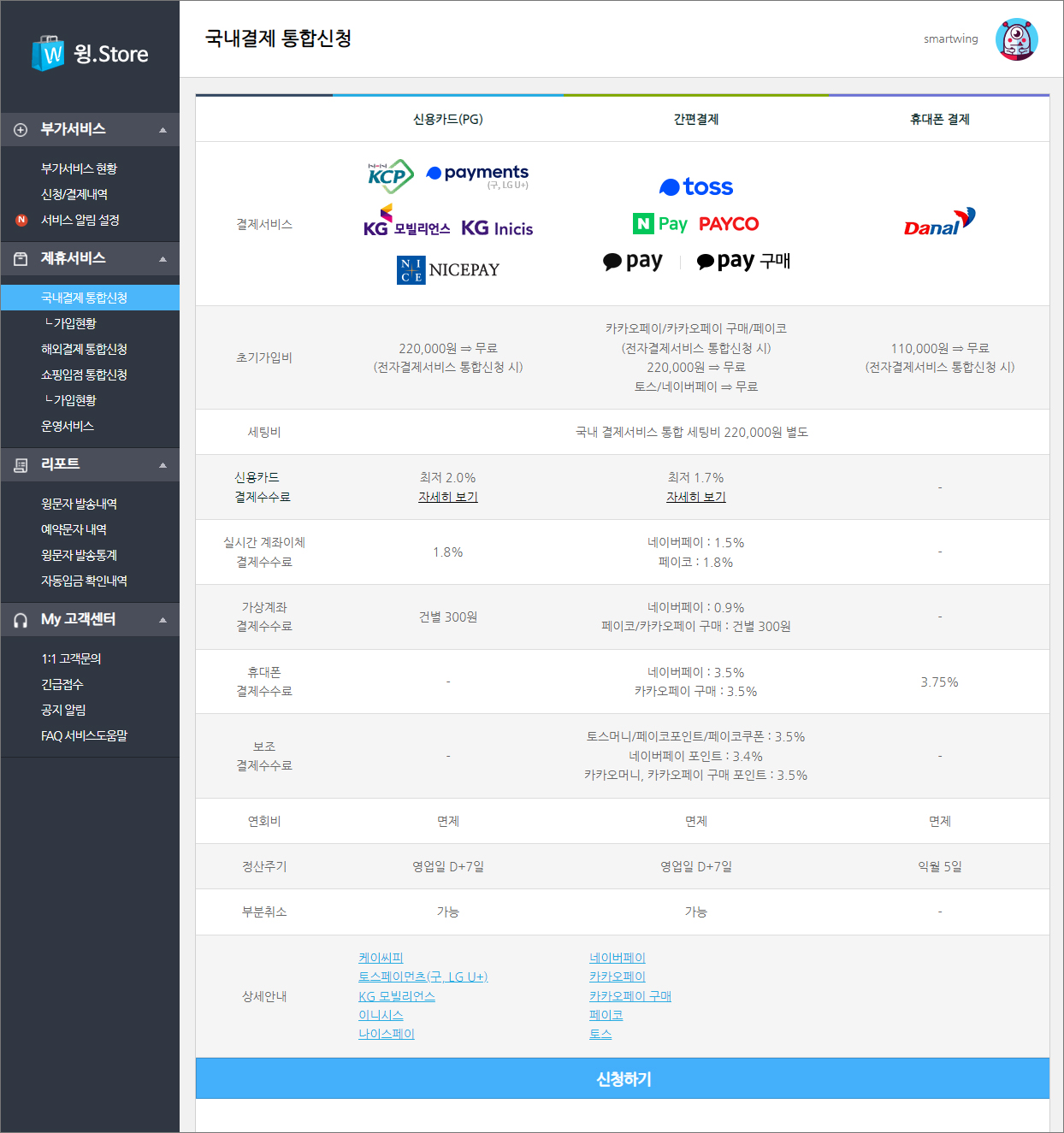1064x1133 pixels.
Task: Go to 해외결제 통합신청
Action: (84, 349)
